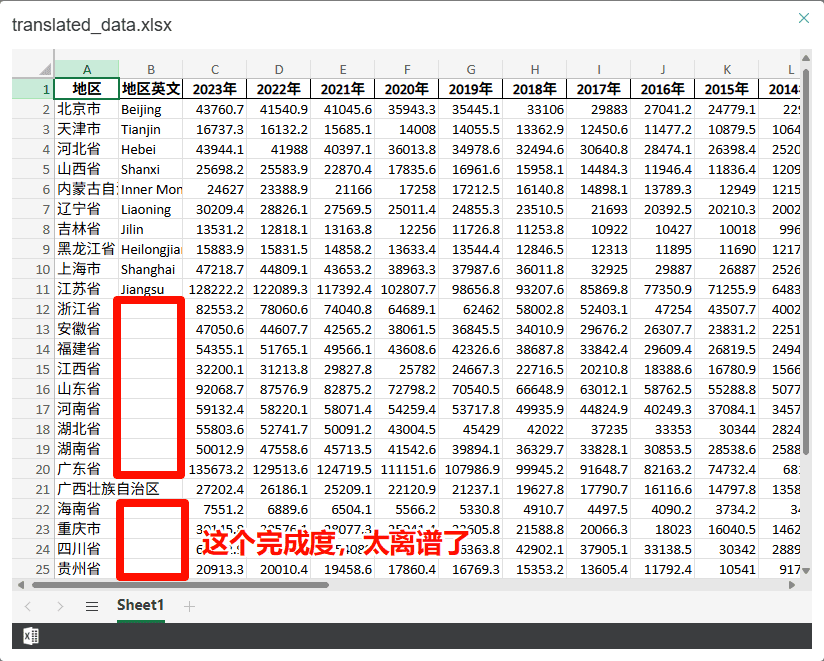The width and height of the screenshot is (824, 661).
Task: Select column K header
Action: (x=727, y=69)
